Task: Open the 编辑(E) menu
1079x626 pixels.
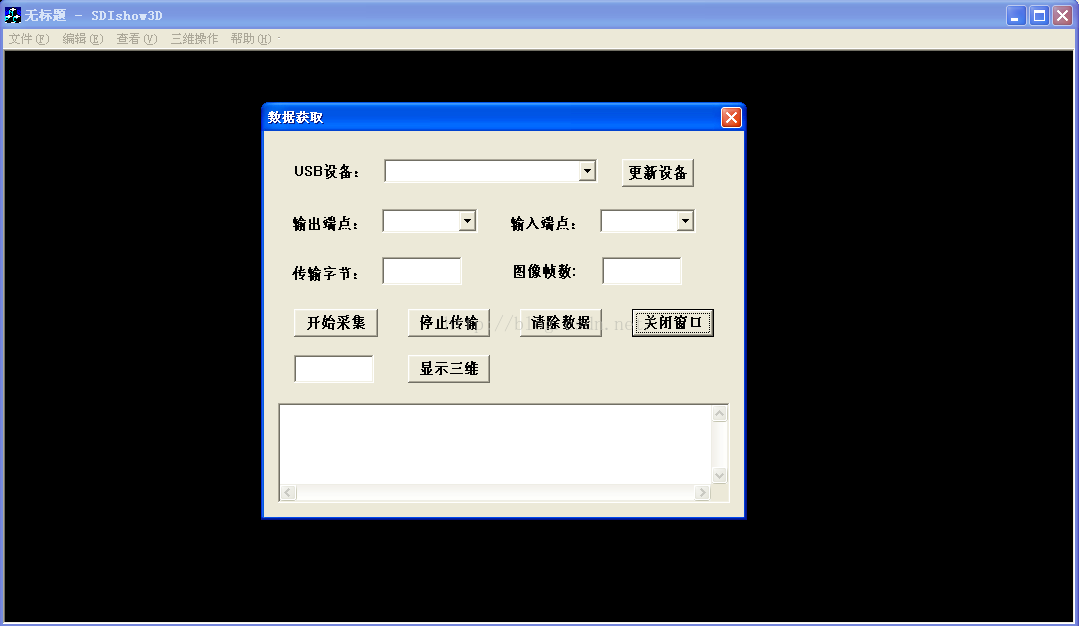Action: 83,39
